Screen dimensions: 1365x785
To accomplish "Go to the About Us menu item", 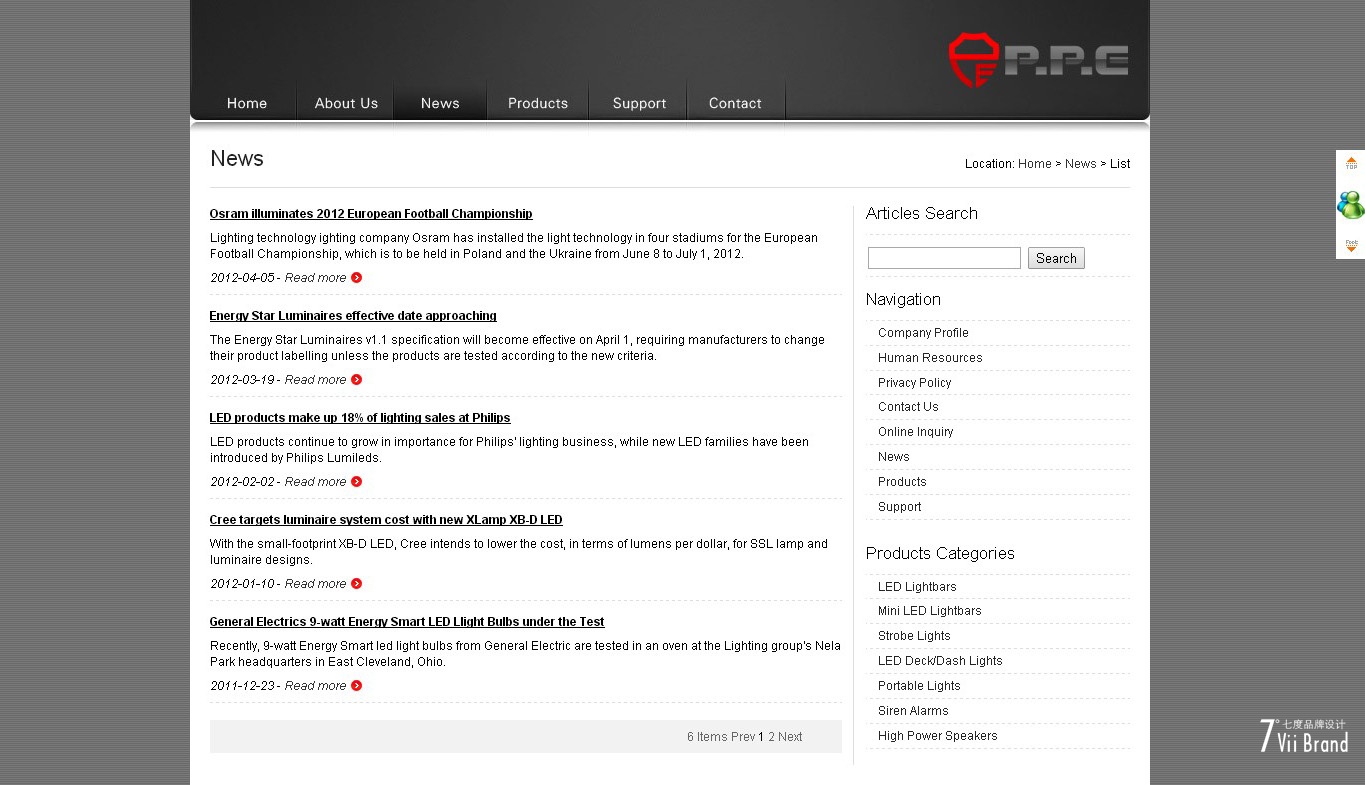I will coord(346,103).
